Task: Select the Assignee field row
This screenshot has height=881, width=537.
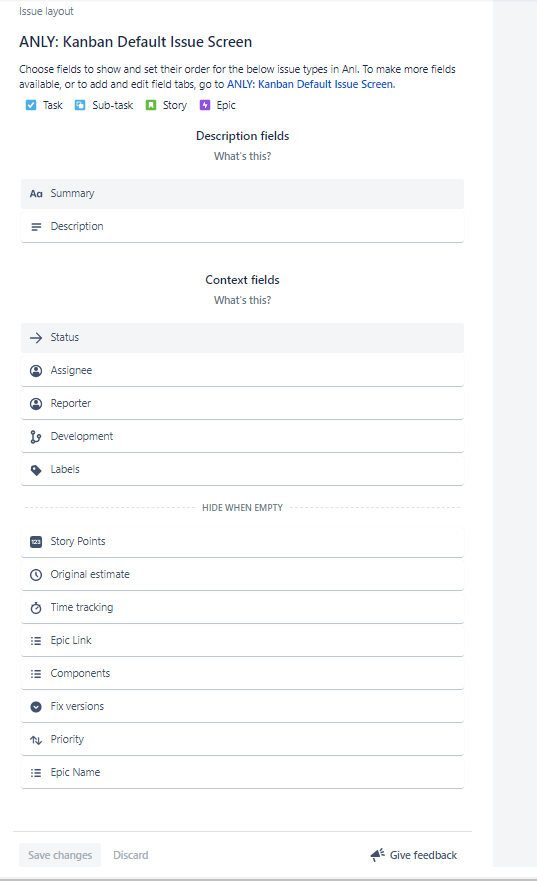Action: (242, 371)
